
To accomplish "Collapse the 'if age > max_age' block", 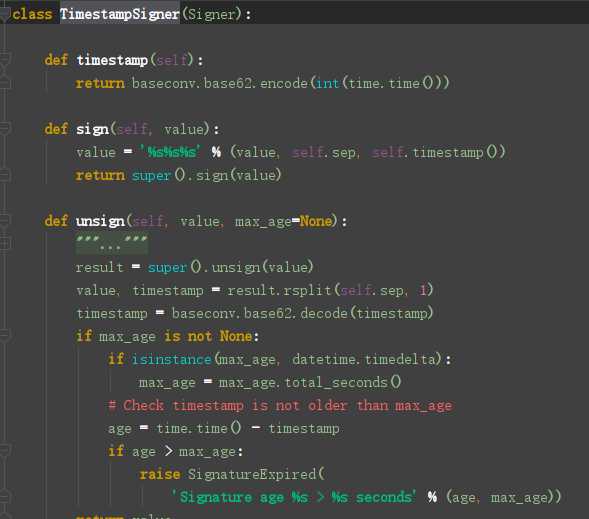I will 5,451.
